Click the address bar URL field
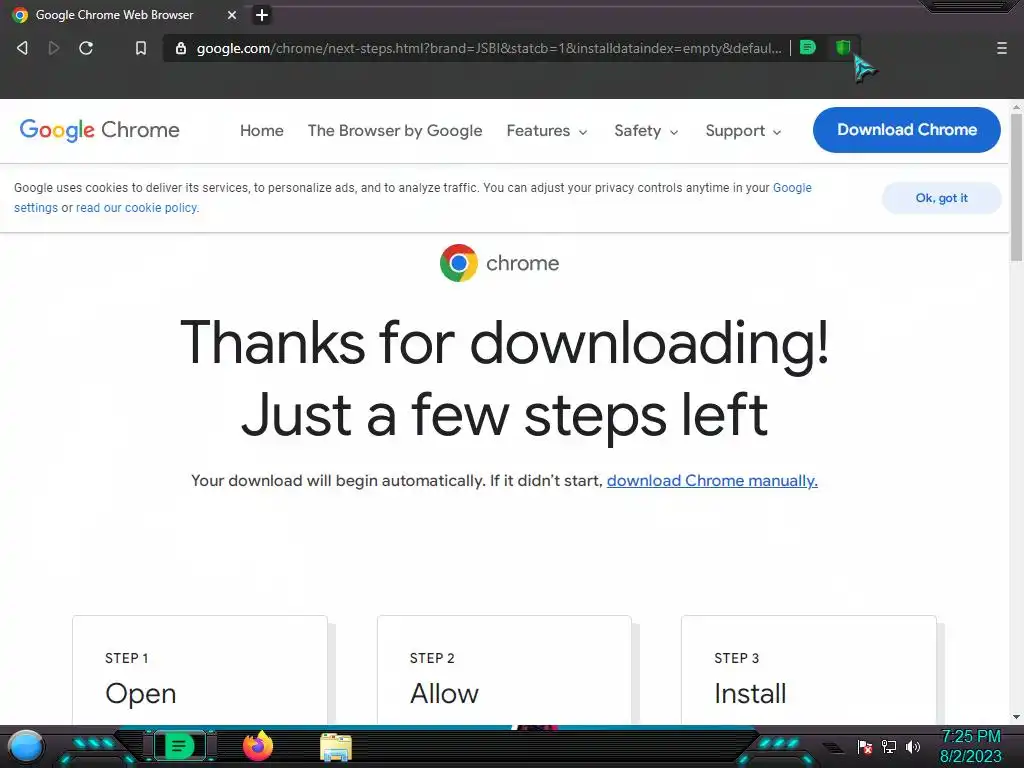 (x=488, y=48)
